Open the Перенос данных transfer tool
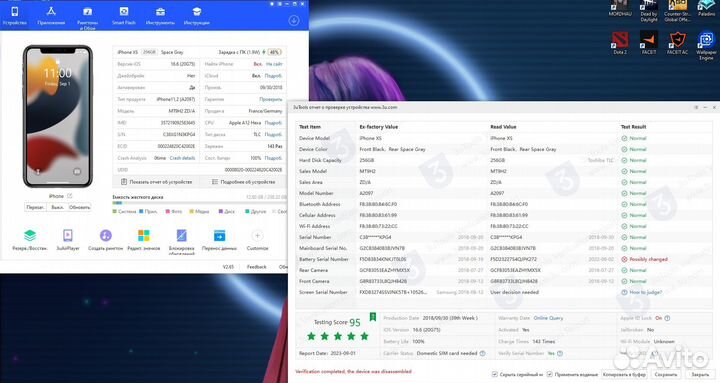 [219, 240]
